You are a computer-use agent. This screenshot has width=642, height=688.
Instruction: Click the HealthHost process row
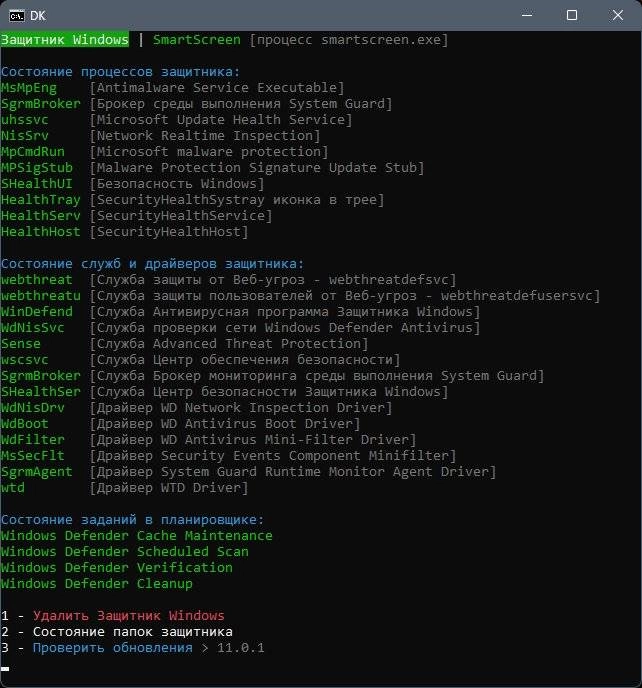(125, 232)
